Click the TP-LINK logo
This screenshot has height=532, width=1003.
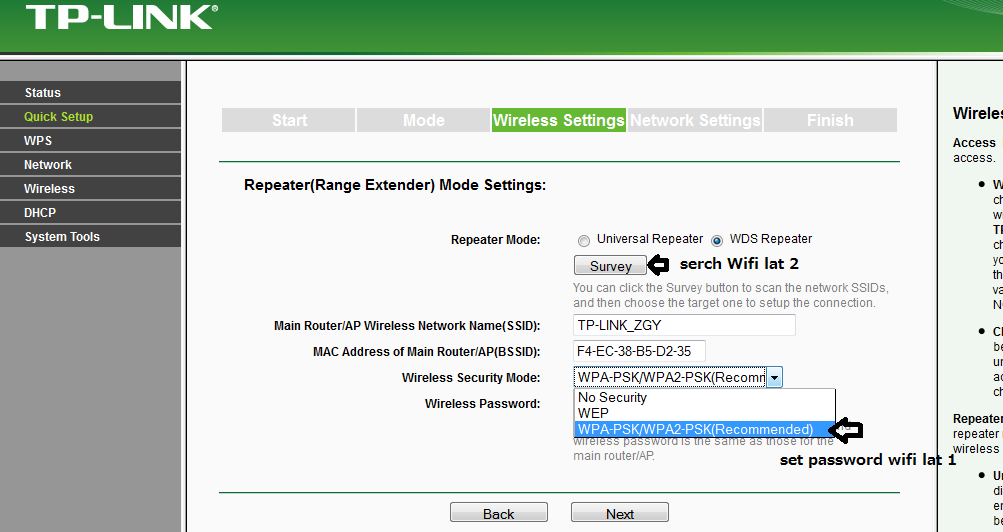point(122,17)
